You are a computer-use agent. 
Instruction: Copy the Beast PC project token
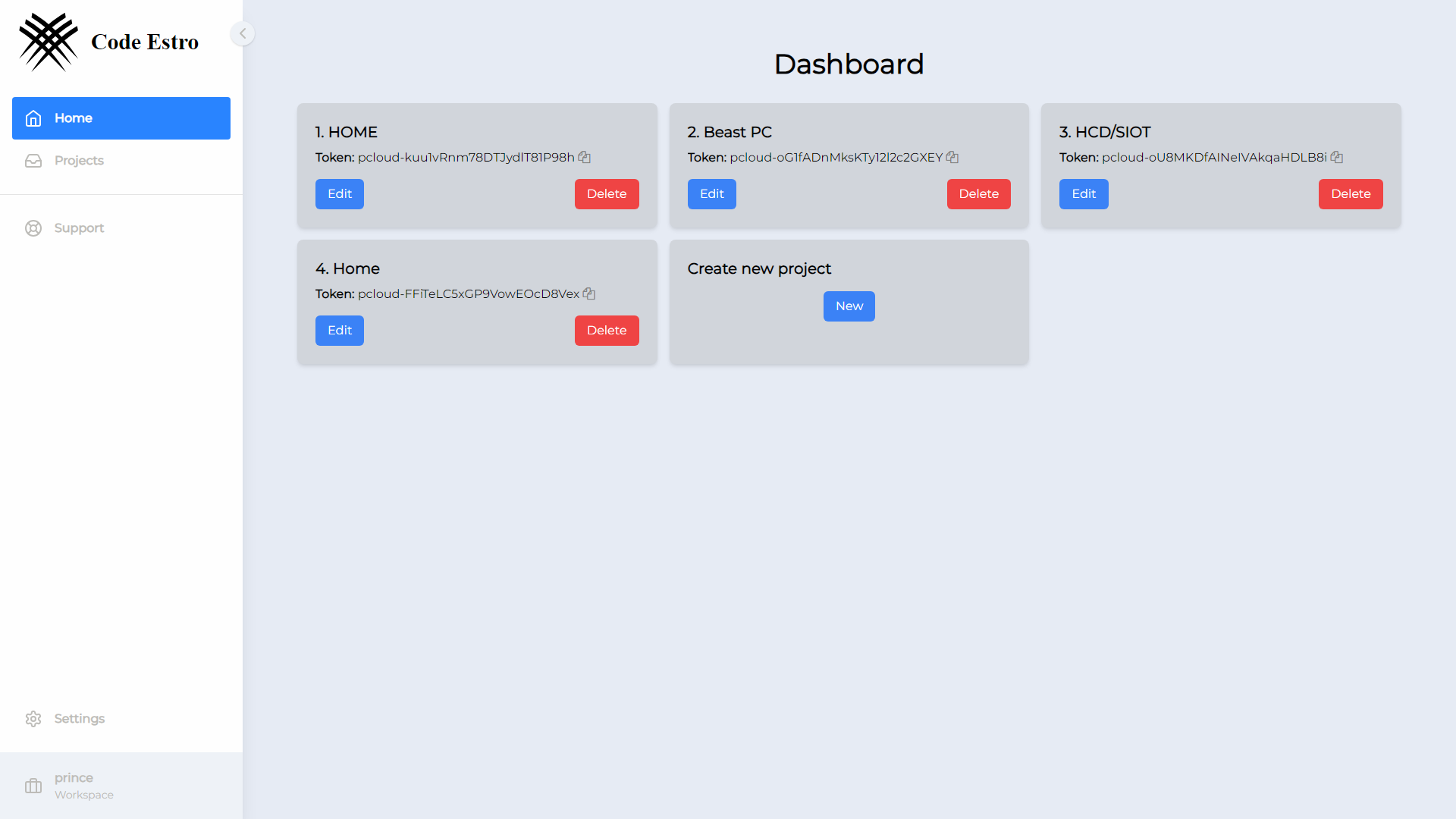pos(952,157)
